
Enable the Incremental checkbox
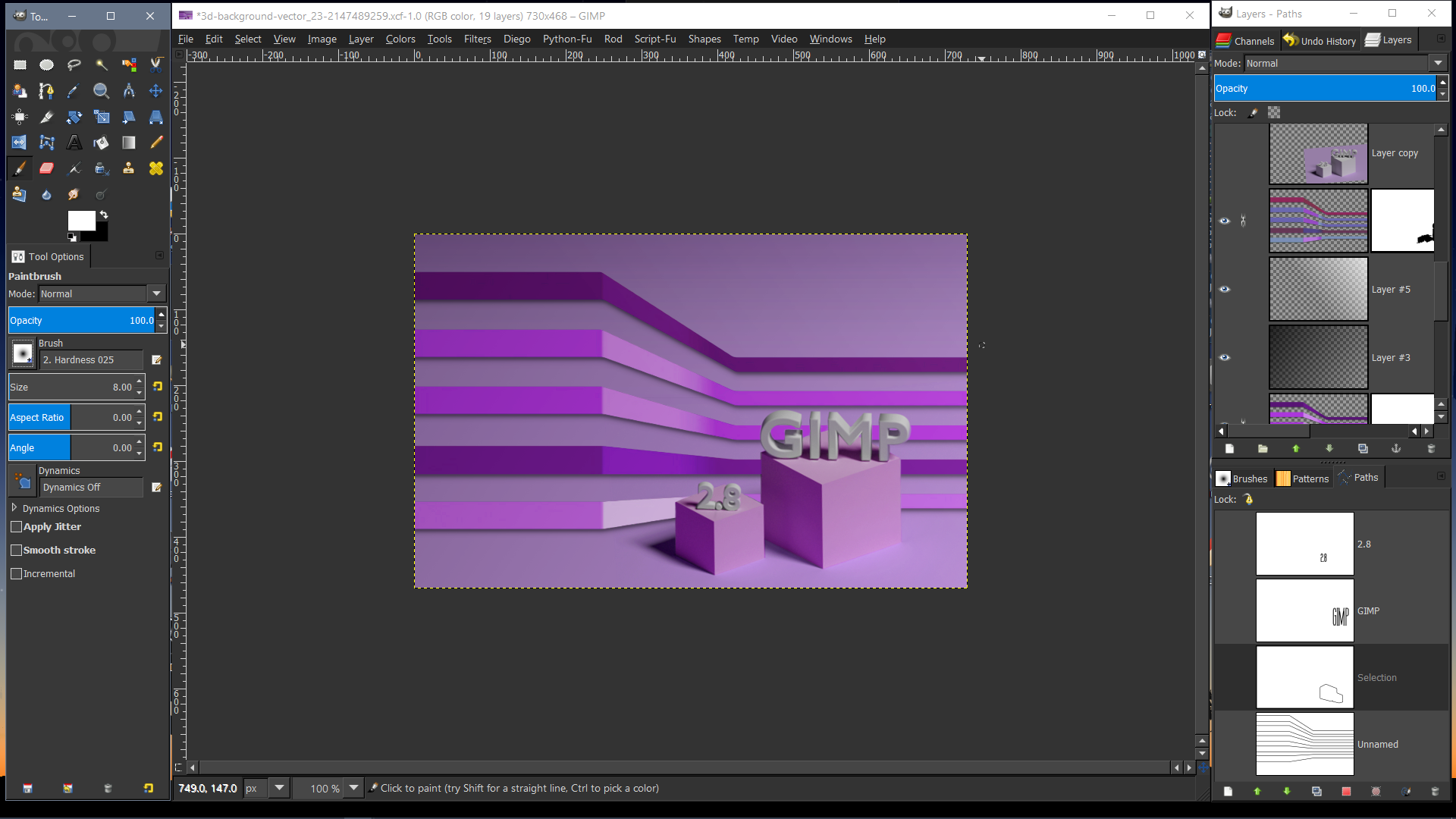click(x=16, y=574)
